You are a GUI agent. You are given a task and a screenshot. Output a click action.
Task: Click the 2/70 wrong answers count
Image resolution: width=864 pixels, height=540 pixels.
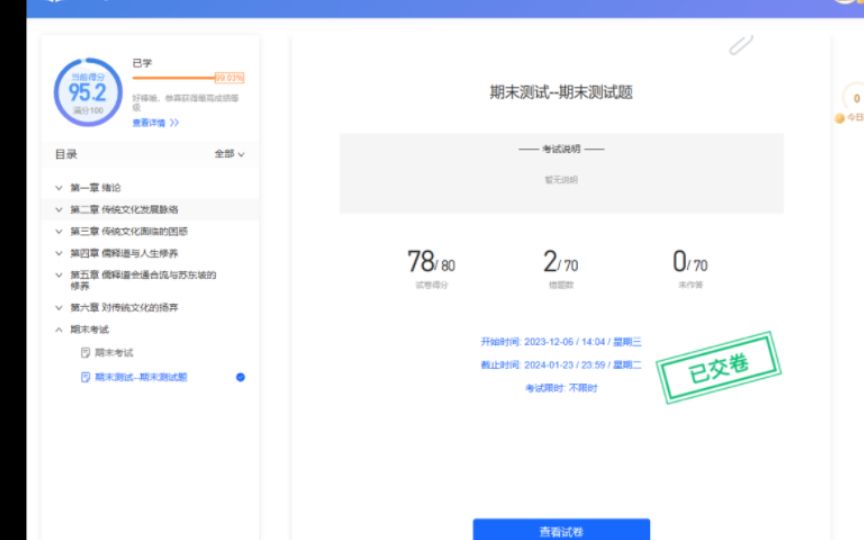coord(560,261)
